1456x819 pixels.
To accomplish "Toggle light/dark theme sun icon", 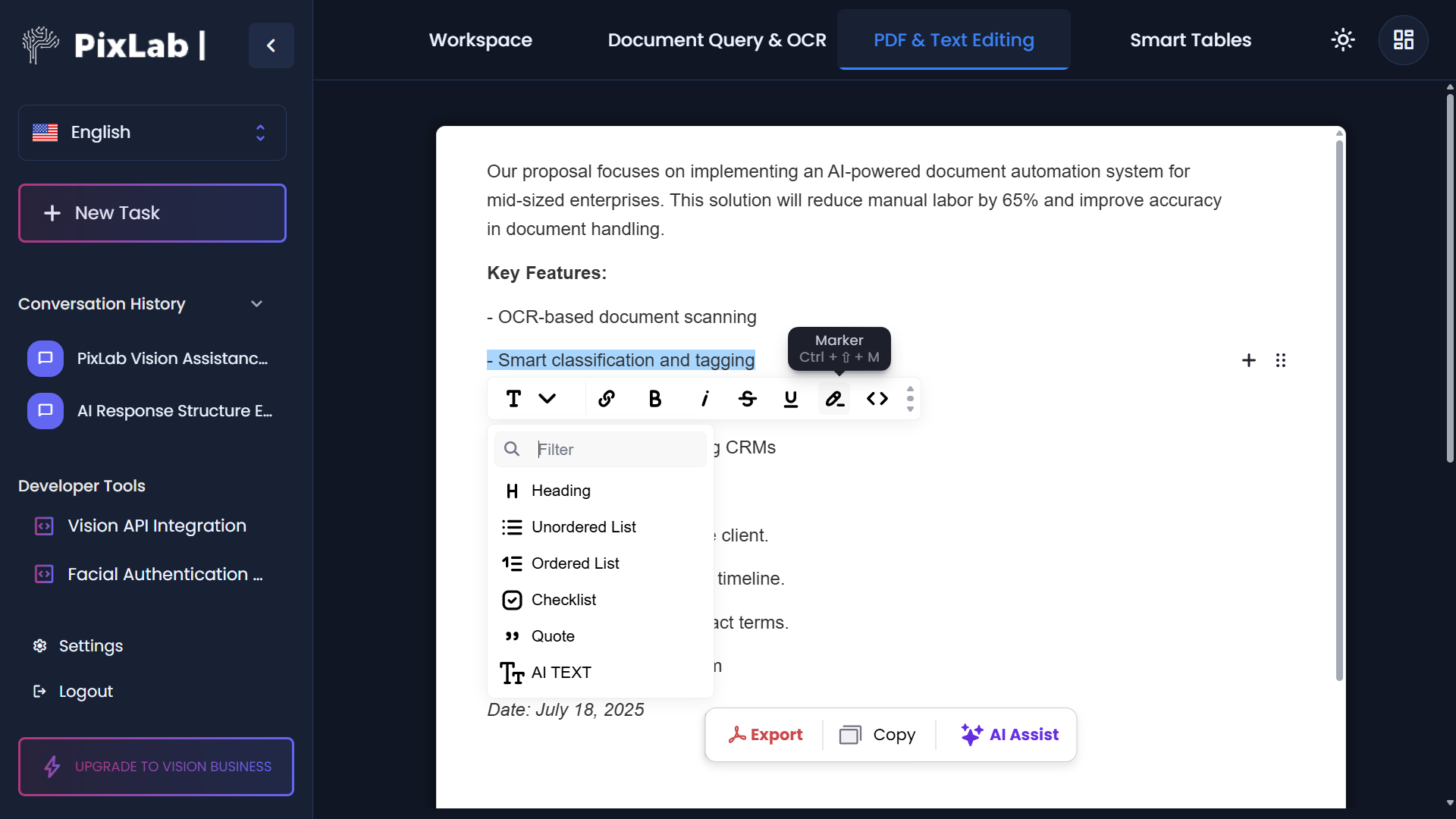I will click(x=1343, y=40).
